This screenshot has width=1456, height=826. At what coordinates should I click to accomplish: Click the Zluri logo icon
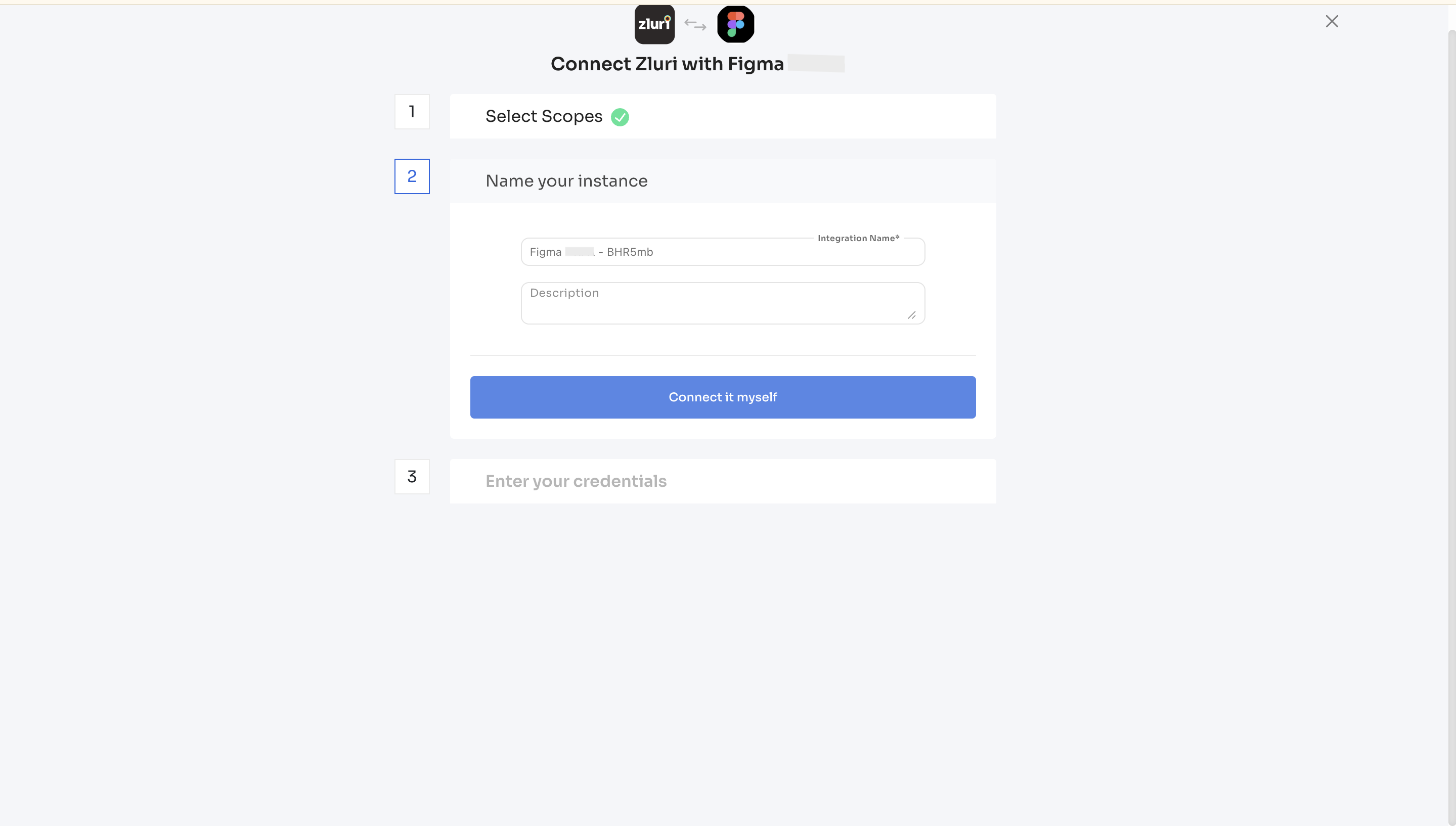(654, 24)
